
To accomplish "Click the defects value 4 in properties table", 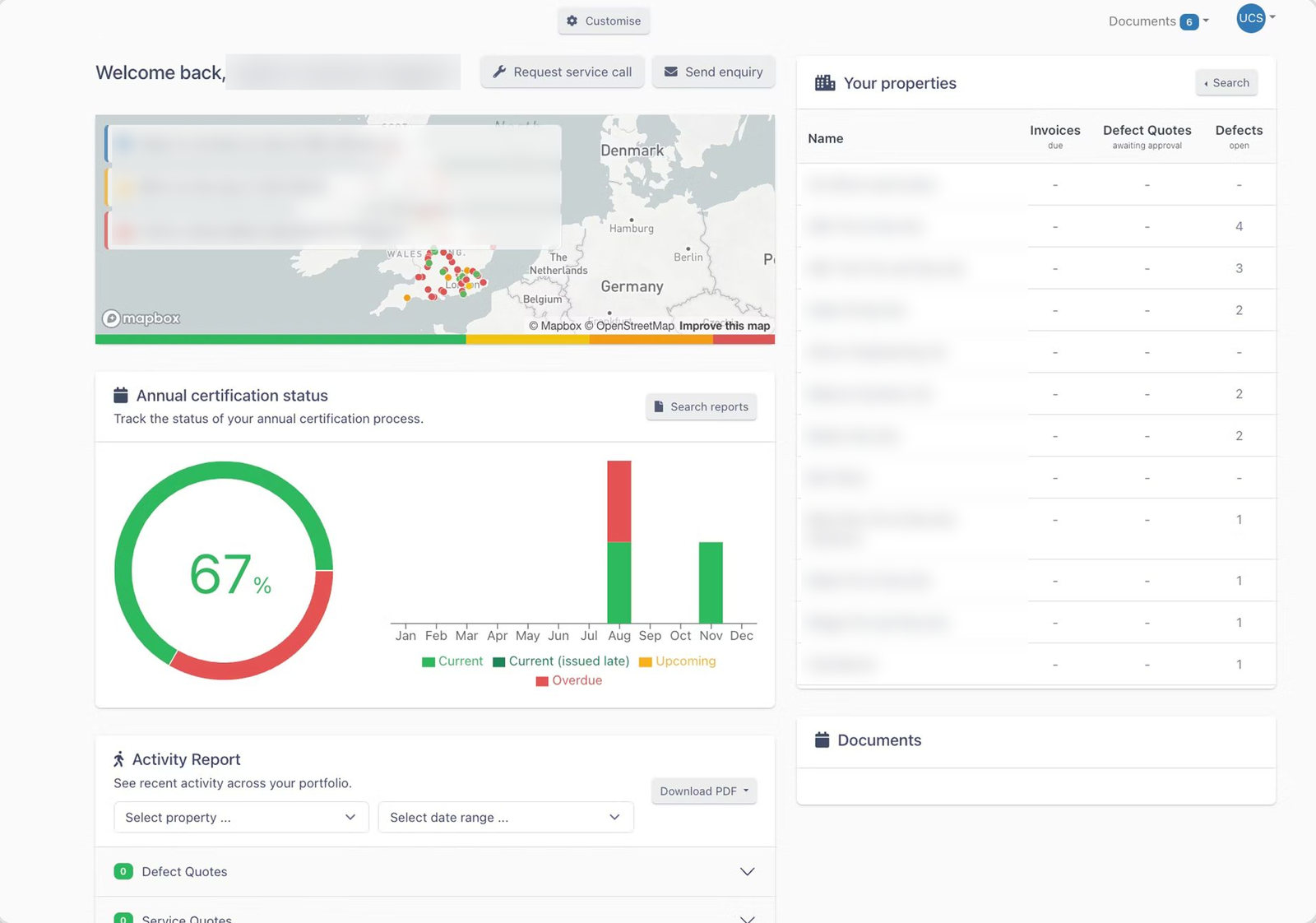I will pyautogui.click(x=1240, y=226).
